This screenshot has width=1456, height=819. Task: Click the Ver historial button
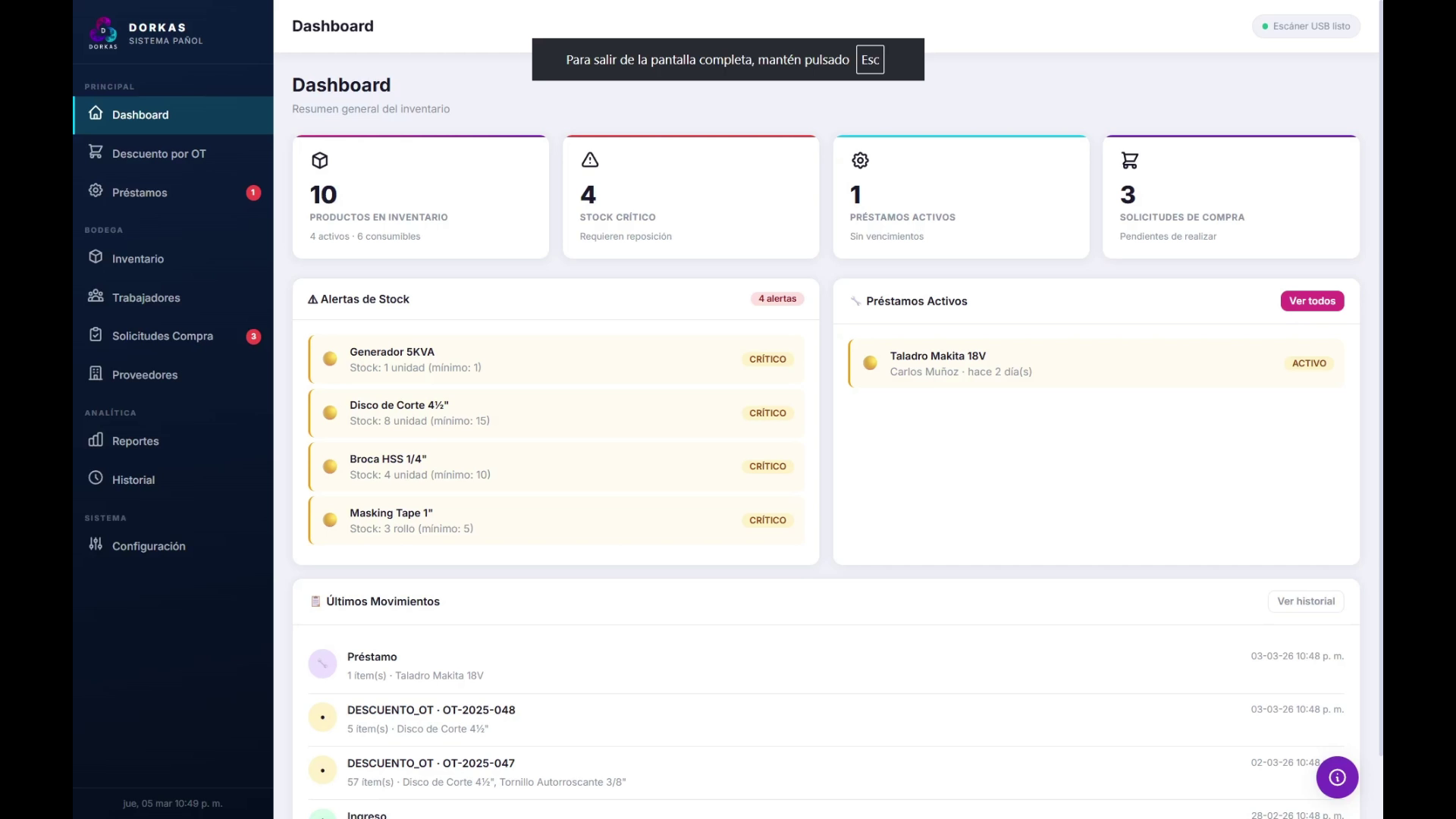click(x=1305, y=601)
